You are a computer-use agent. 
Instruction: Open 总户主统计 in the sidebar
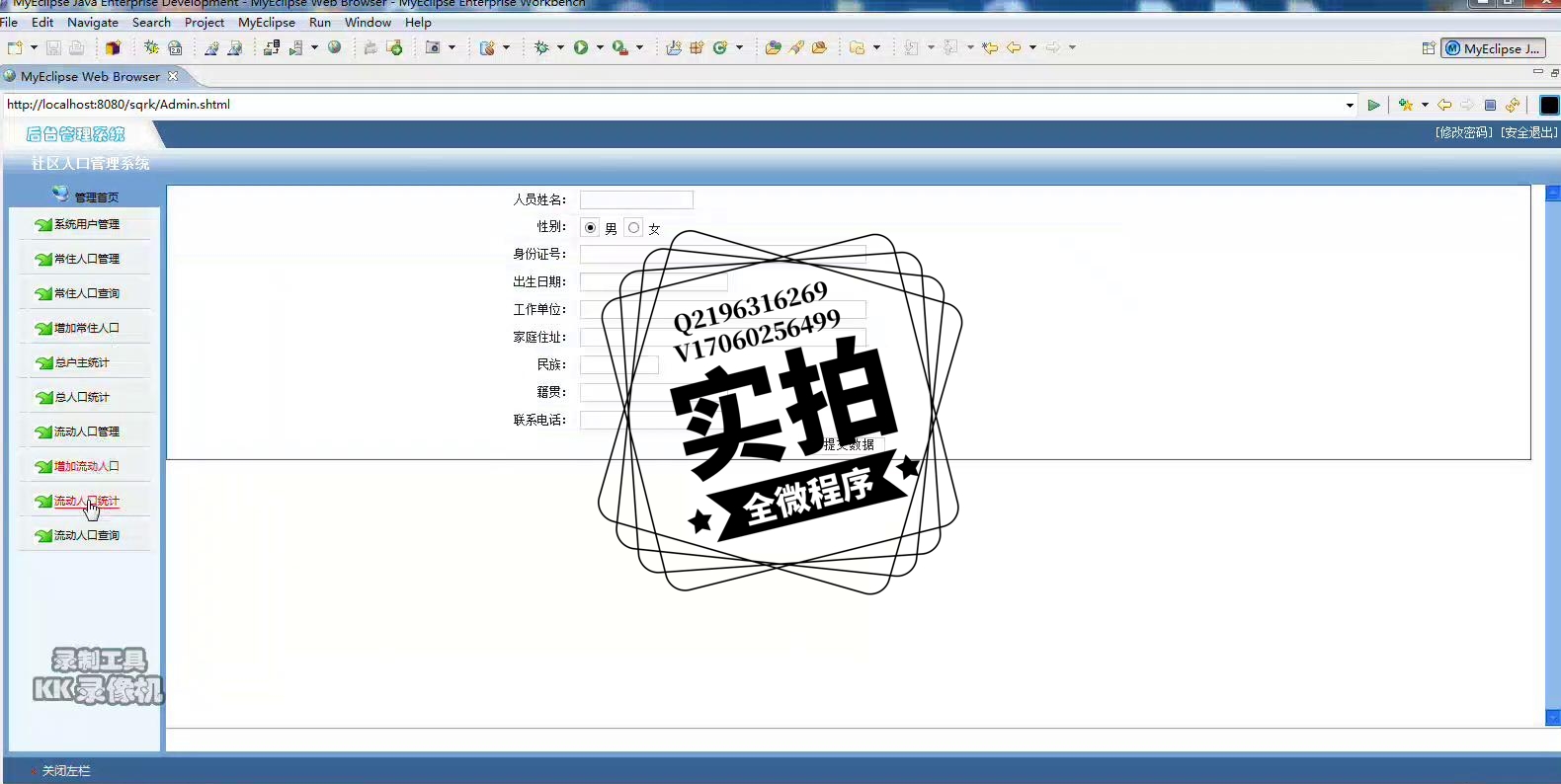point(82,362)
